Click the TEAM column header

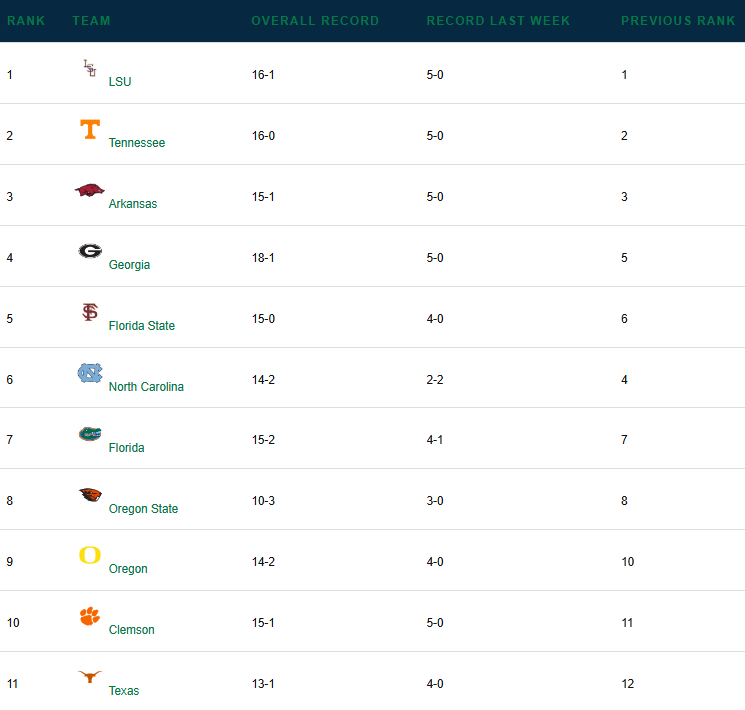(x=91, y=21)
